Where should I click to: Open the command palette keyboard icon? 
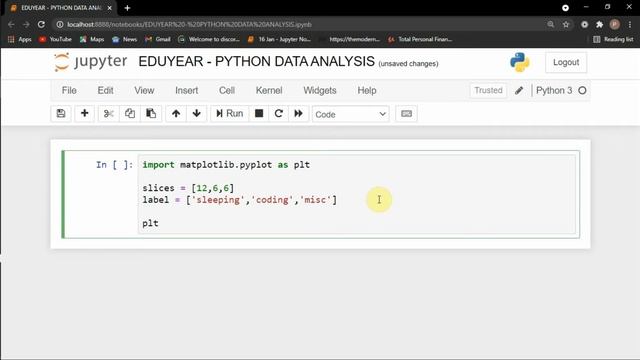(x=406, y=113)
